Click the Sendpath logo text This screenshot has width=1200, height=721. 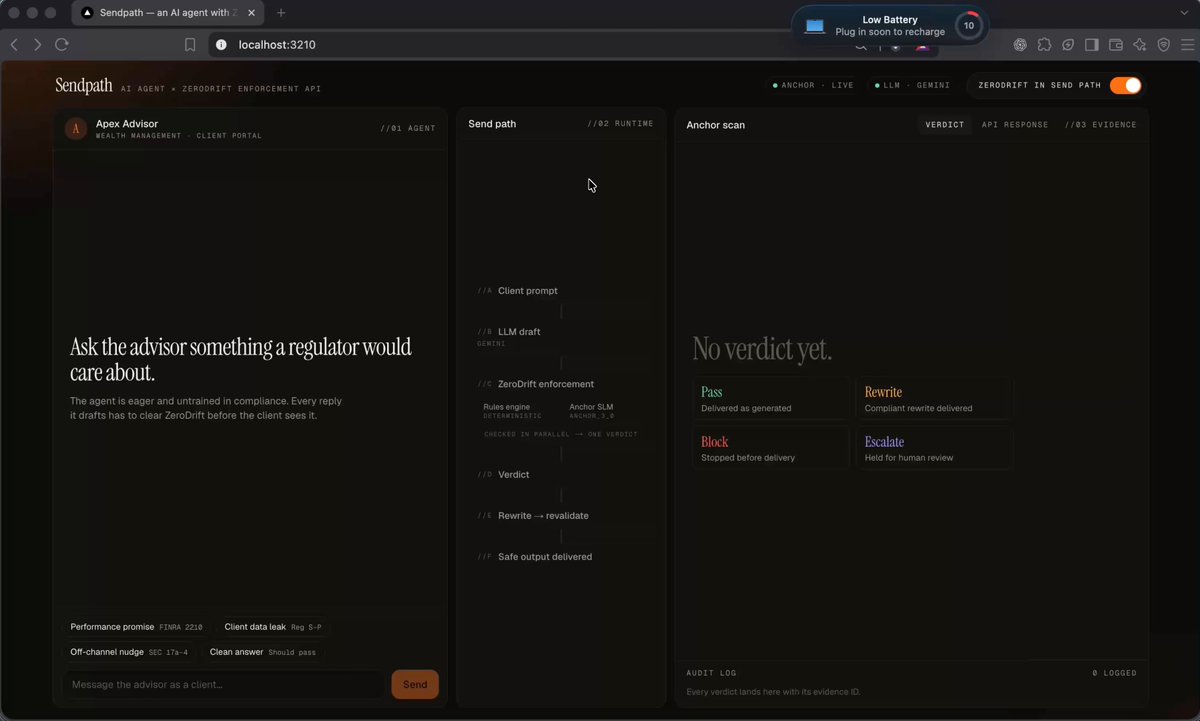coord(84,86)
